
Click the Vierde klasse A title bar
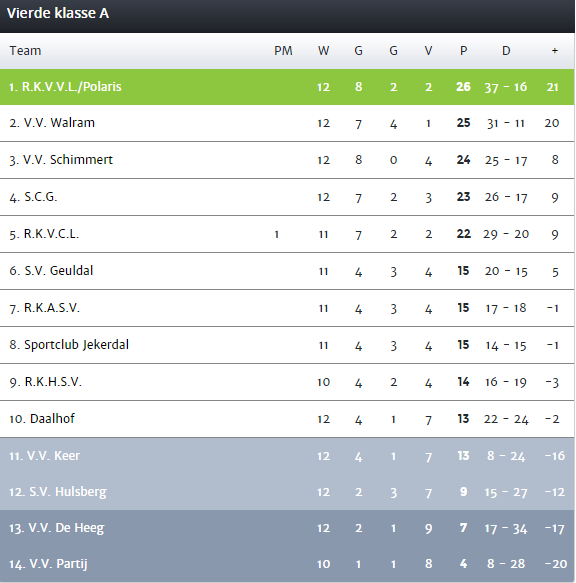[x=287, y=16]
